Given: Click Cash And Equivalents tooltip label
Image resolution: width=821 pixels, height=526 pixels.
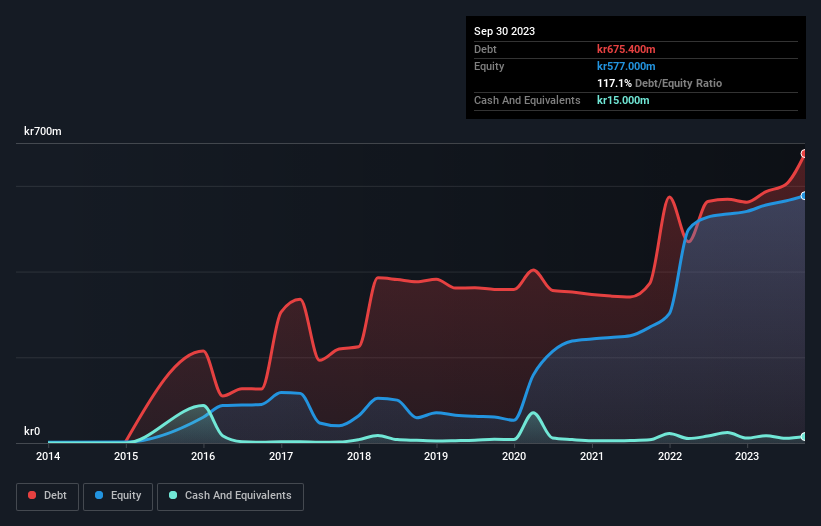Looking at the screenshot, I should click(x=527, y=100).
